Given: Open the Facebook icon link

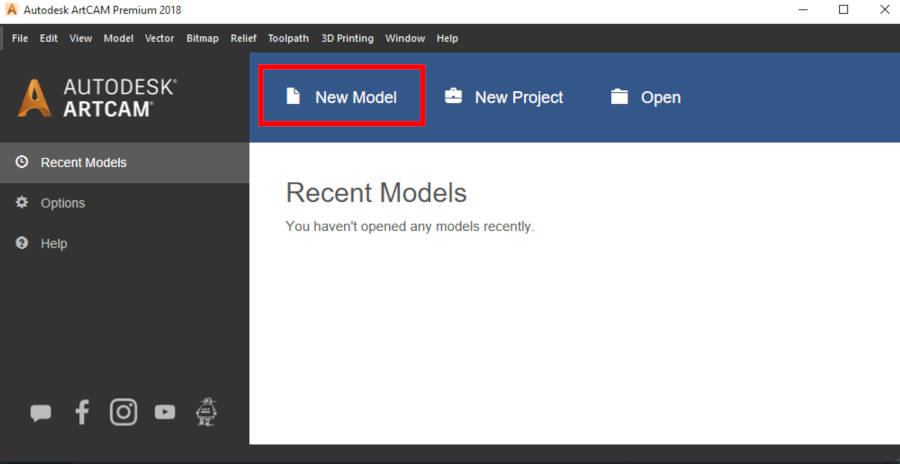Looking at the screenshot, I should 82,412.
